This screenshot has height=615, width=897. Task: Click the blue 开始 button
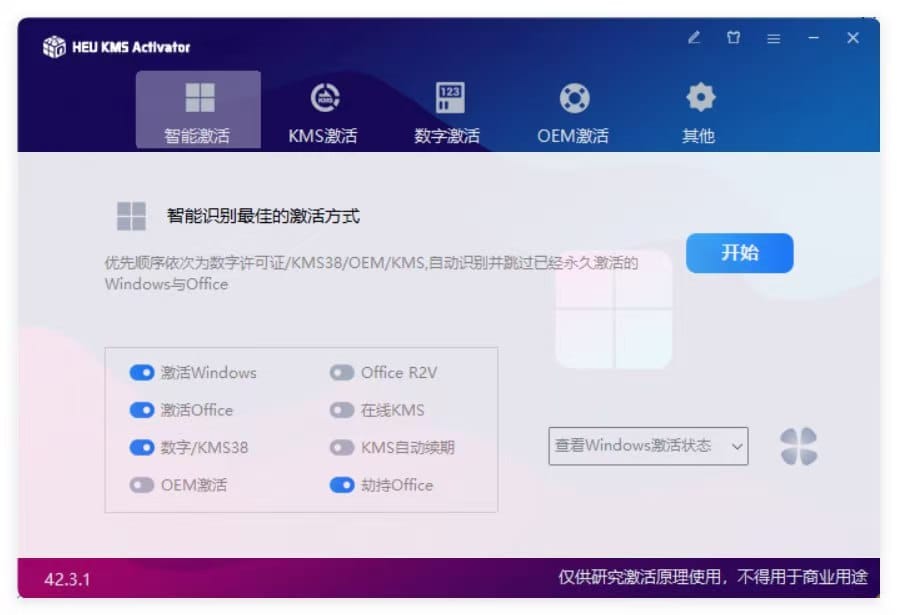click(x=740, y=253)
